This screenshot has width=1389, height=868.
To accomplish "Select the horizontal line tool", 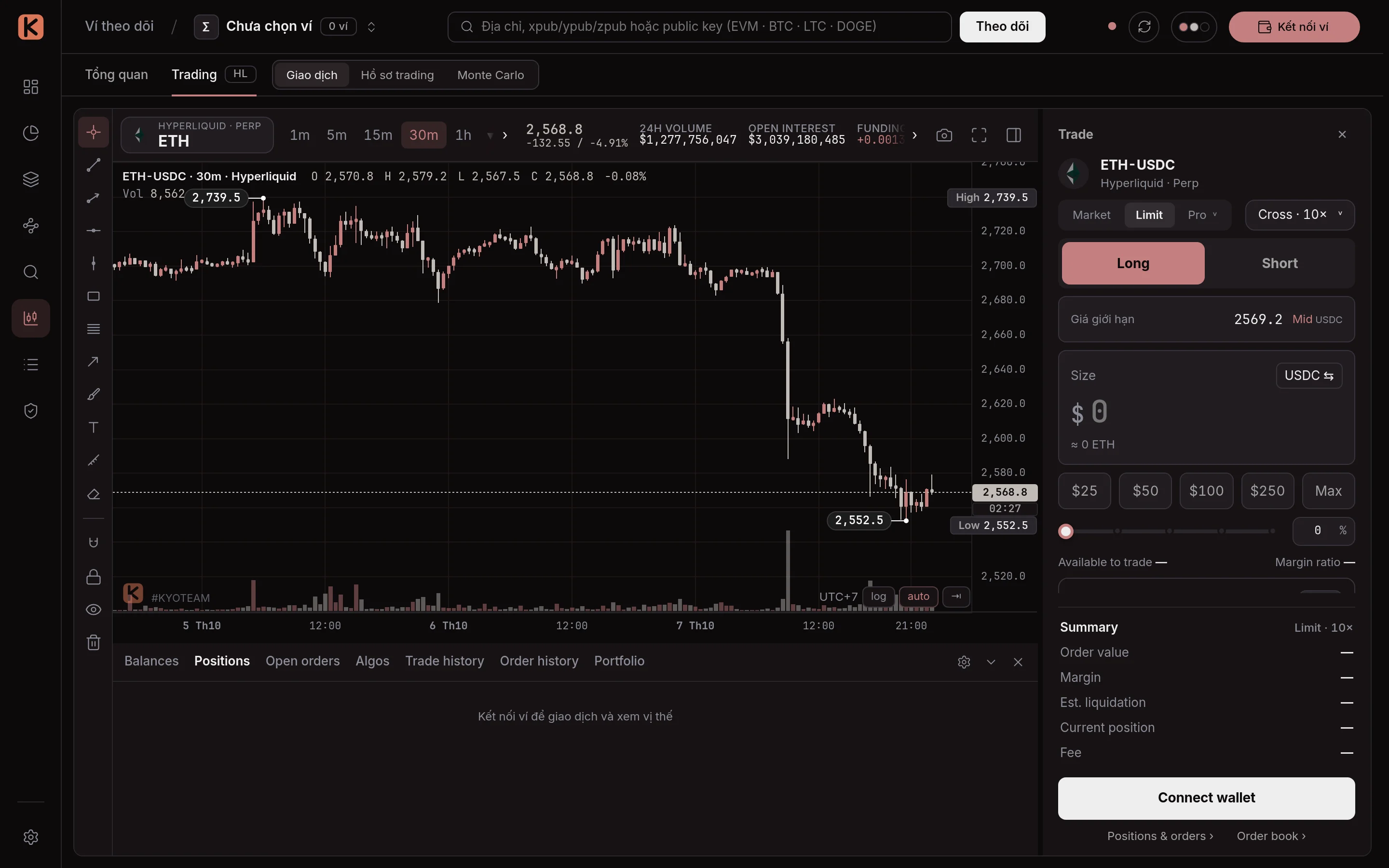I will pyautogui.click(x=94, y=231).
